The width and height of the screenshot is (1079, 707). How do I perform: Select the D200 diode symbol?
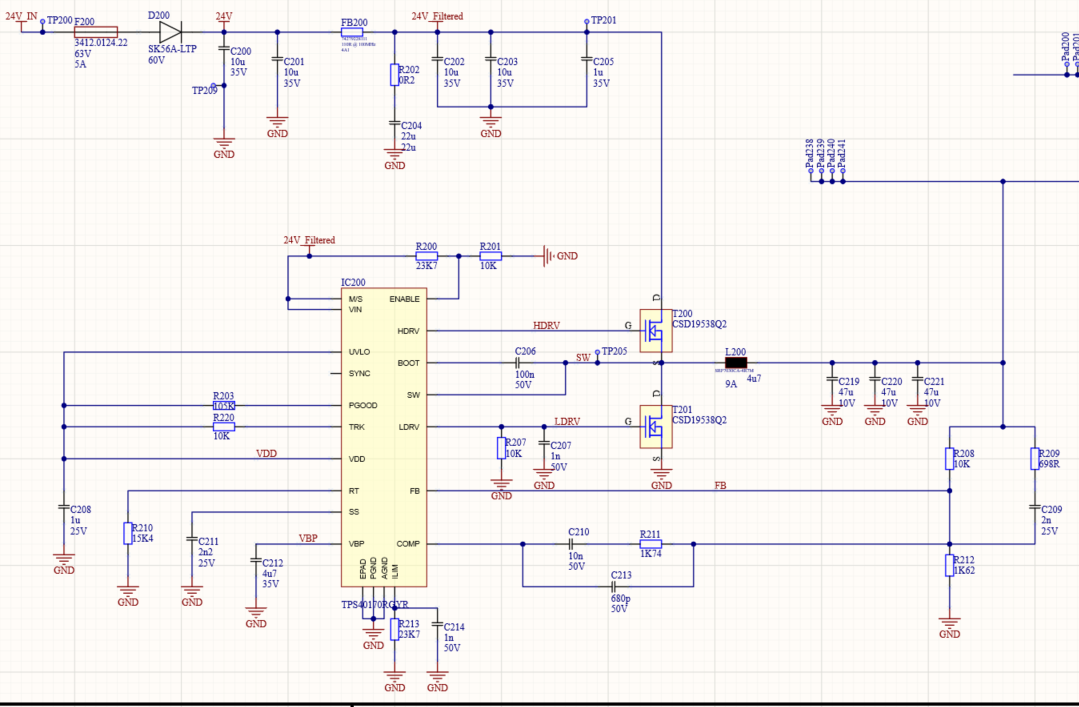click(170, 32)
